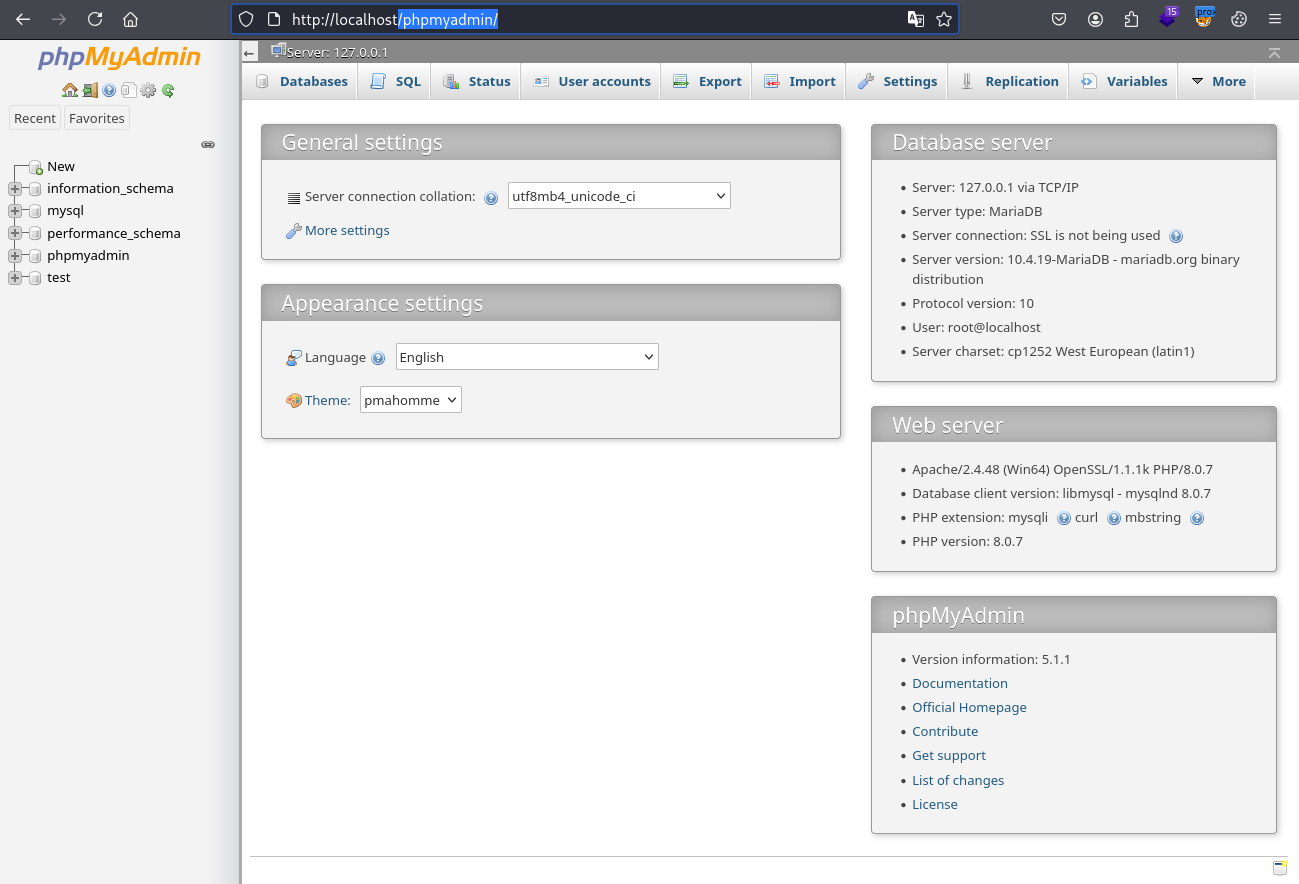
Task: Expand the phpmyadmin database tree node
Action: point(14,256)
